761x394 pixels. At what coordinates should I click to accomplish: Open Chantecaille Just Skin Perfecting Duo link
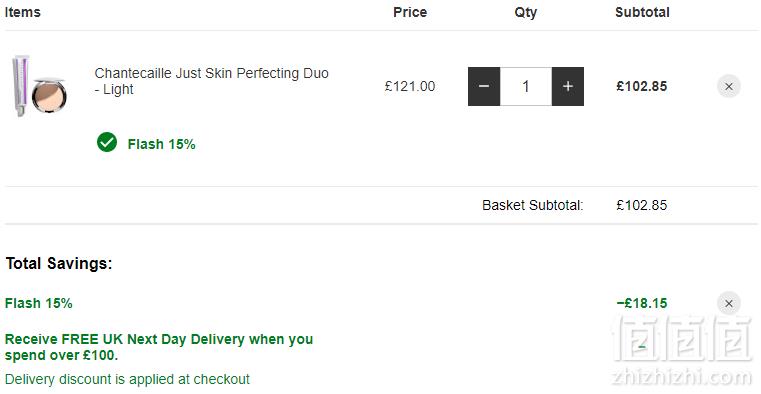[212, 81]
